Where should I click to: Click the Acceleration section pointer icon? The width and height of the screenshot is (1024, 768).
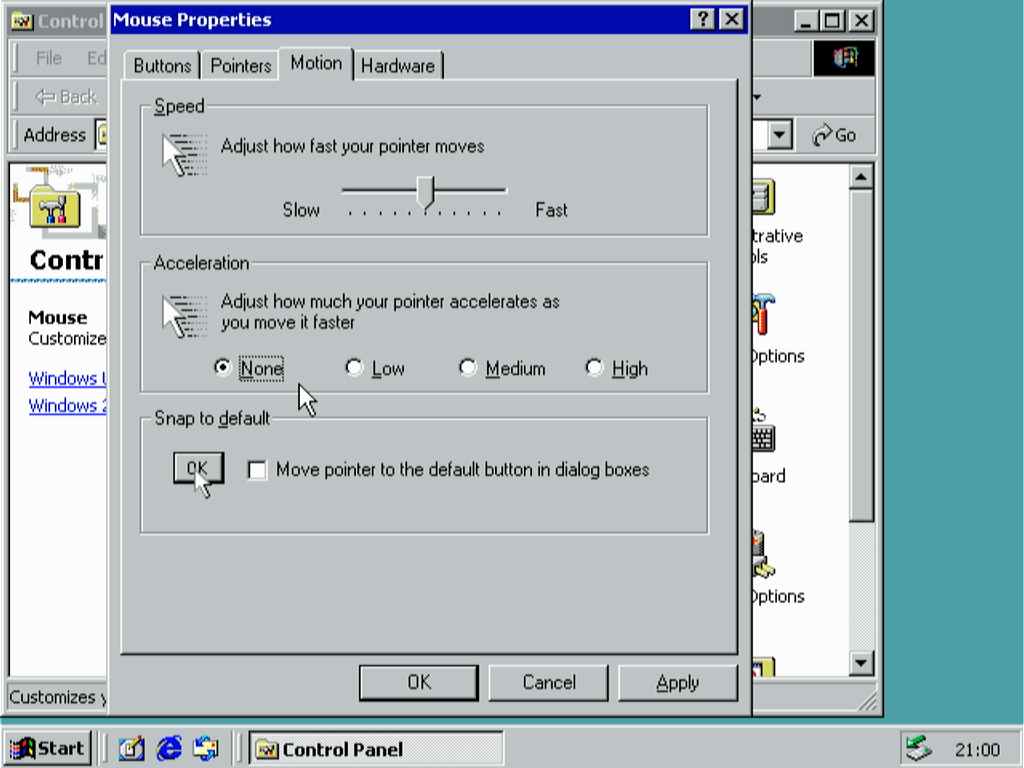[184, 316]
